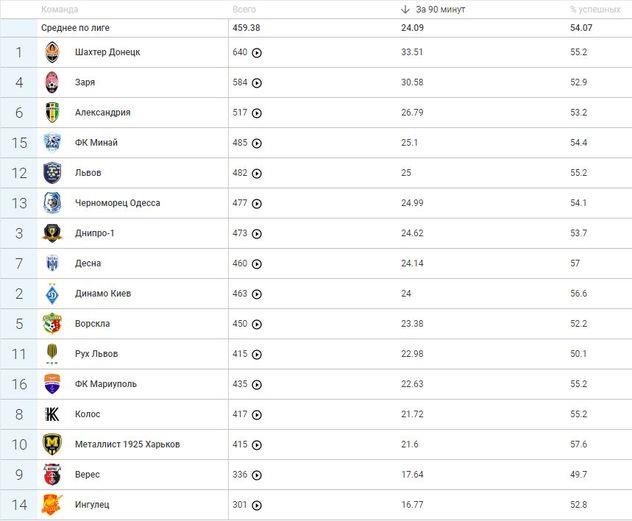Viewport: 632px width, 521px height.
Task: Sort table by Всего column header
Action: (243, 9)
